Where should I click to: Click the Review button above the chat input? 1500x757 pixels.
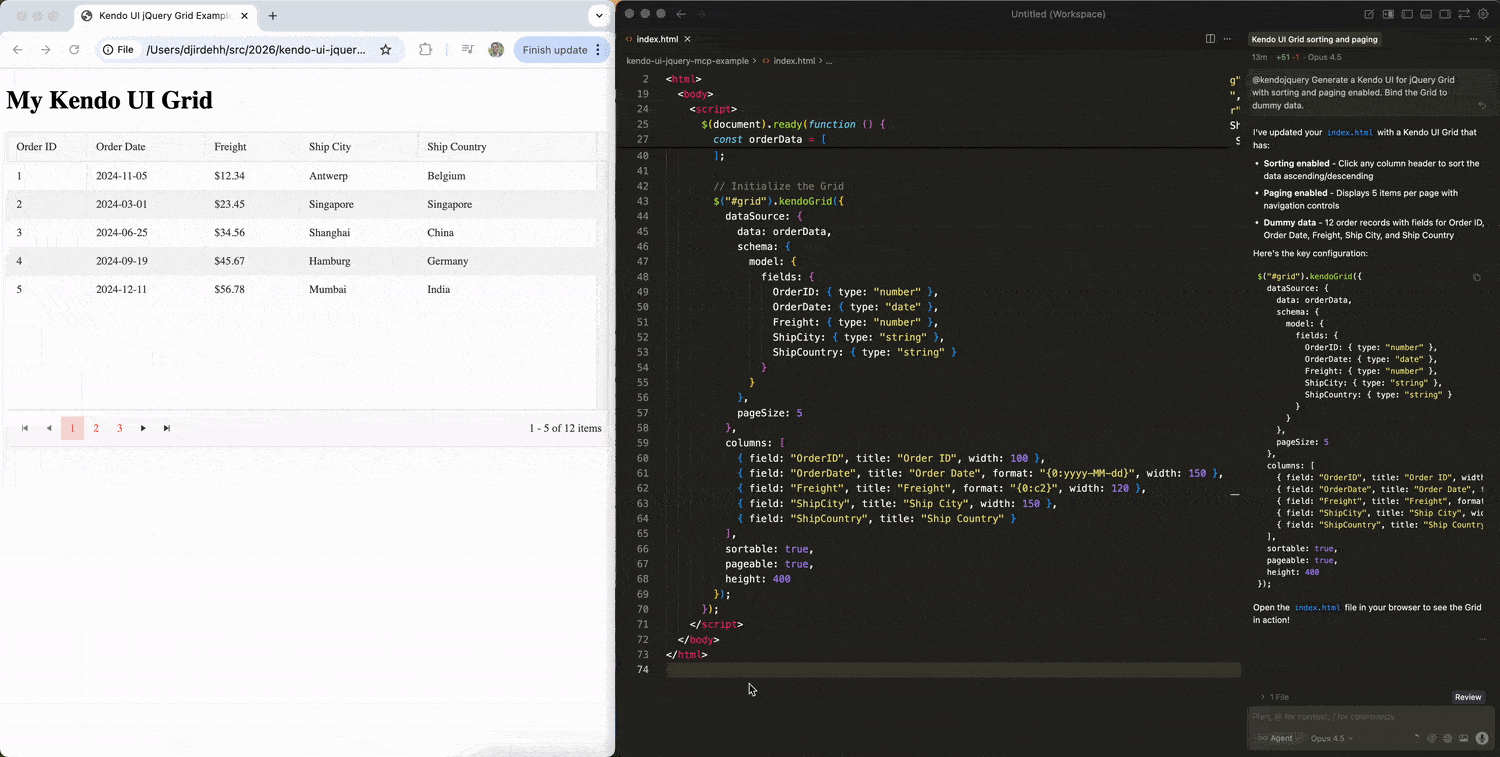[x=1467, y=697]
